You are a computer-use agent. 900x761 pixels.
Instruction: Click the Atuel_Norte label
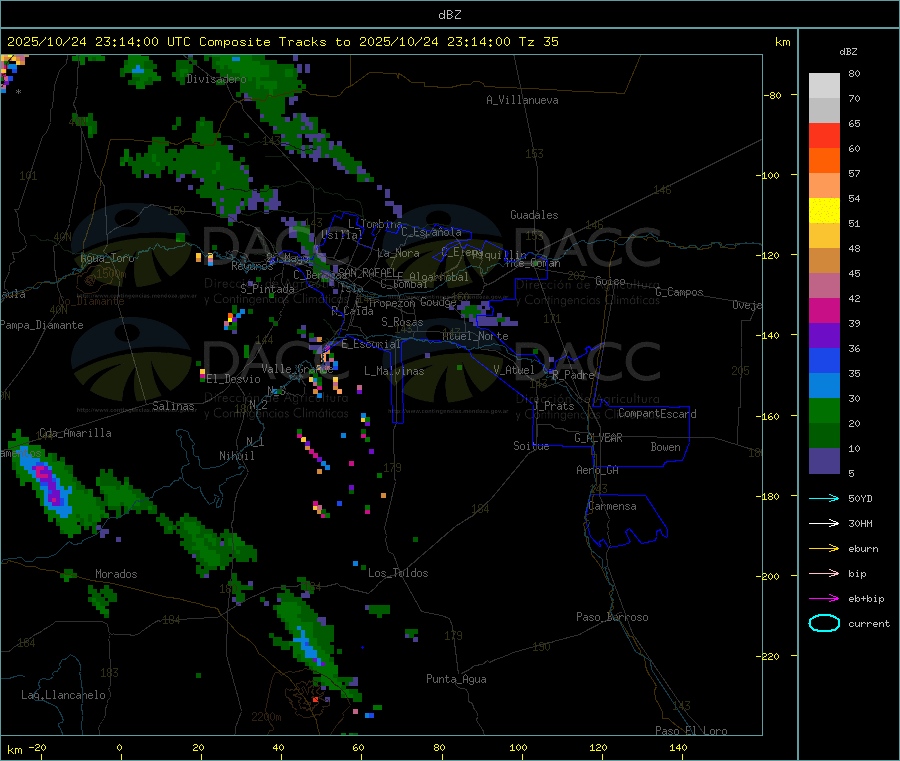pos(475,336)
